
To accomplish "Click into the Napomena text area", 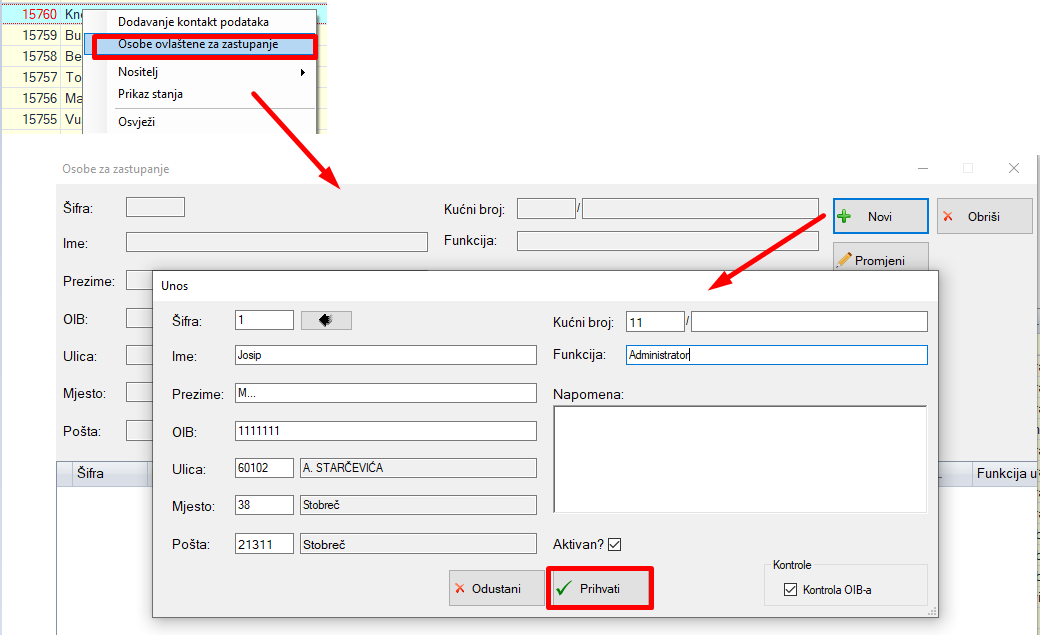I will pyautogui.click(x=739, y=458).
